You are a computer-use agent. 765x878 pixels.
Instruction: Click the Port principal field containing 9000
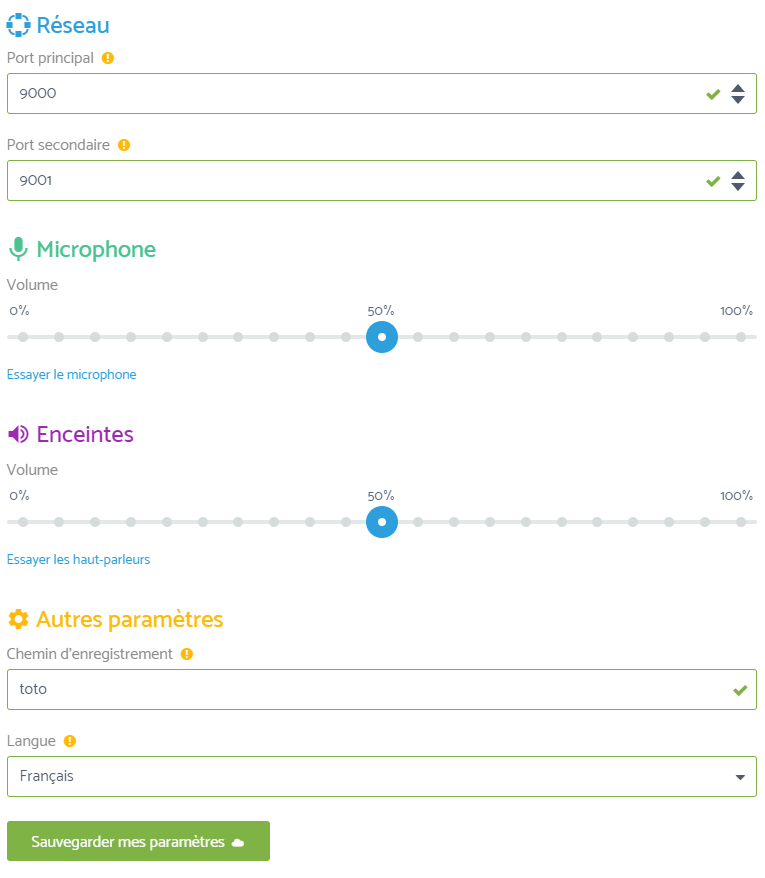pyautogui.click(x=382, y=94)
